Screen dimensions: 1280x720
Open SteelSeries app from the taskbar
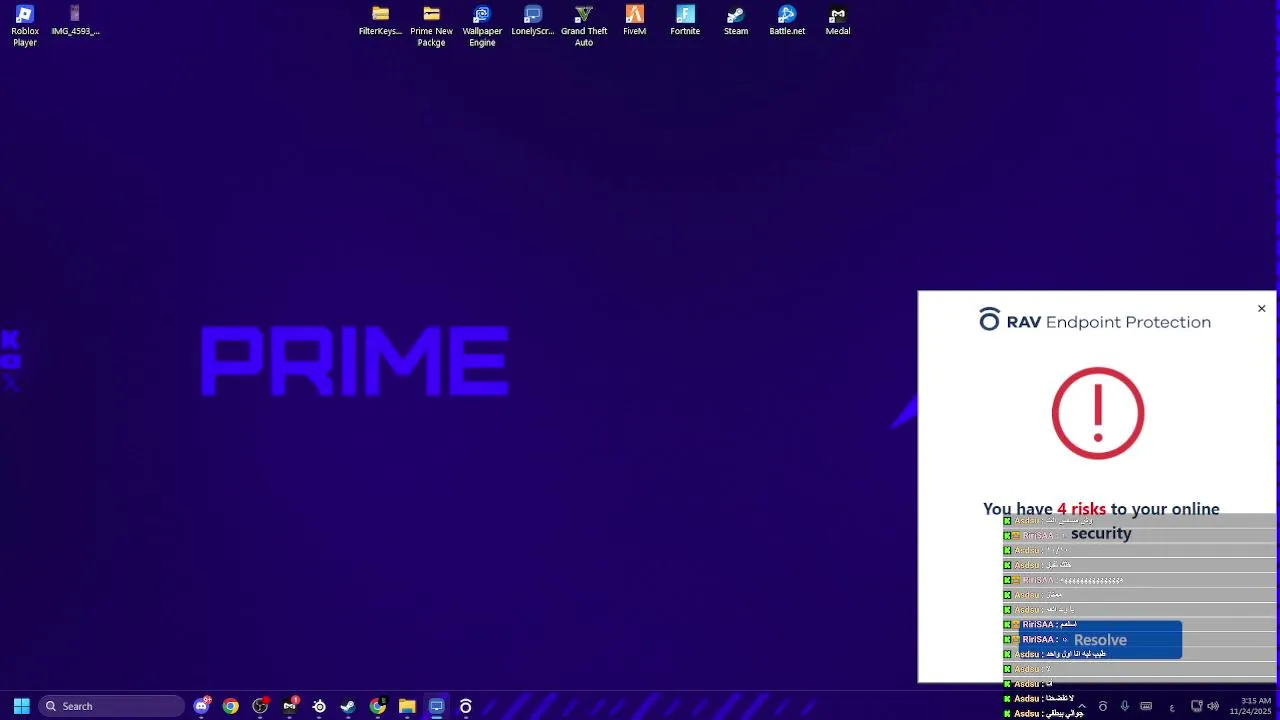319,706
